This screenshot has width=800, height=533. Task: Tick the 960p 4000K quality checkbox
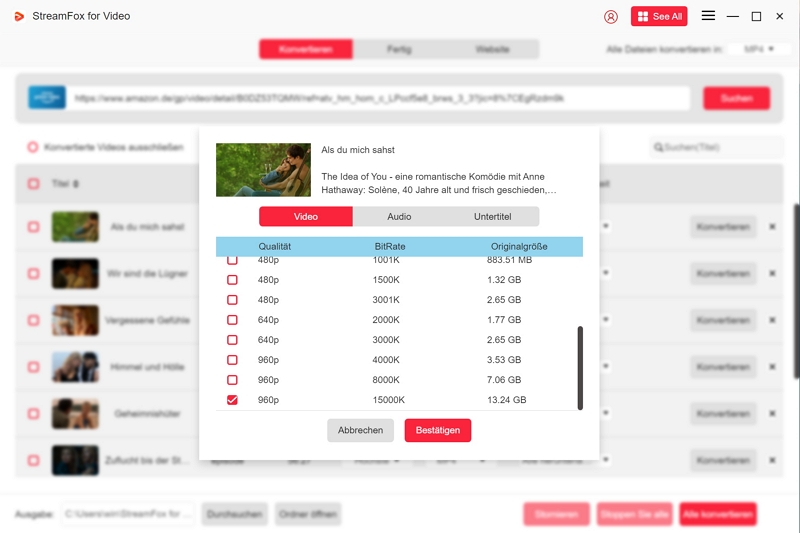pos(233,360)
